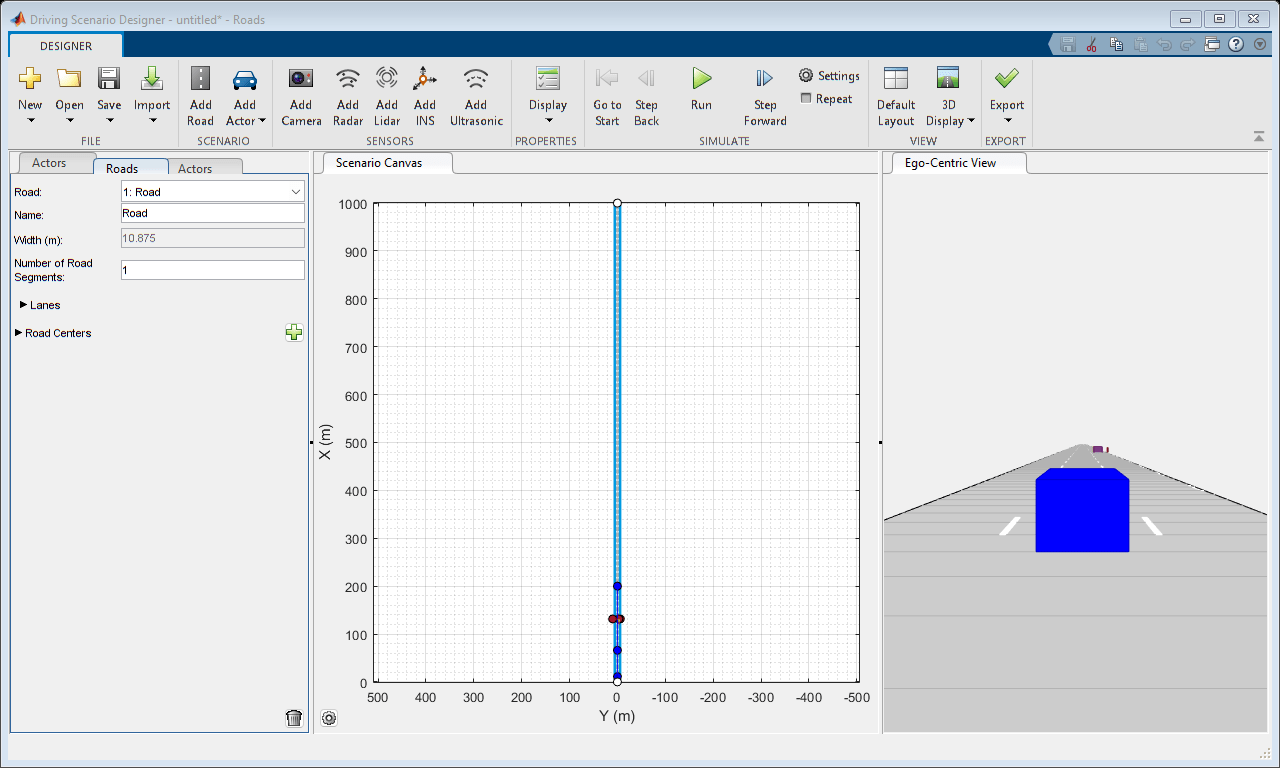The height and width of the screenshot is (768, 1280).
Task: Expand the Road Centers section
Action: click(x=19, y=333)
